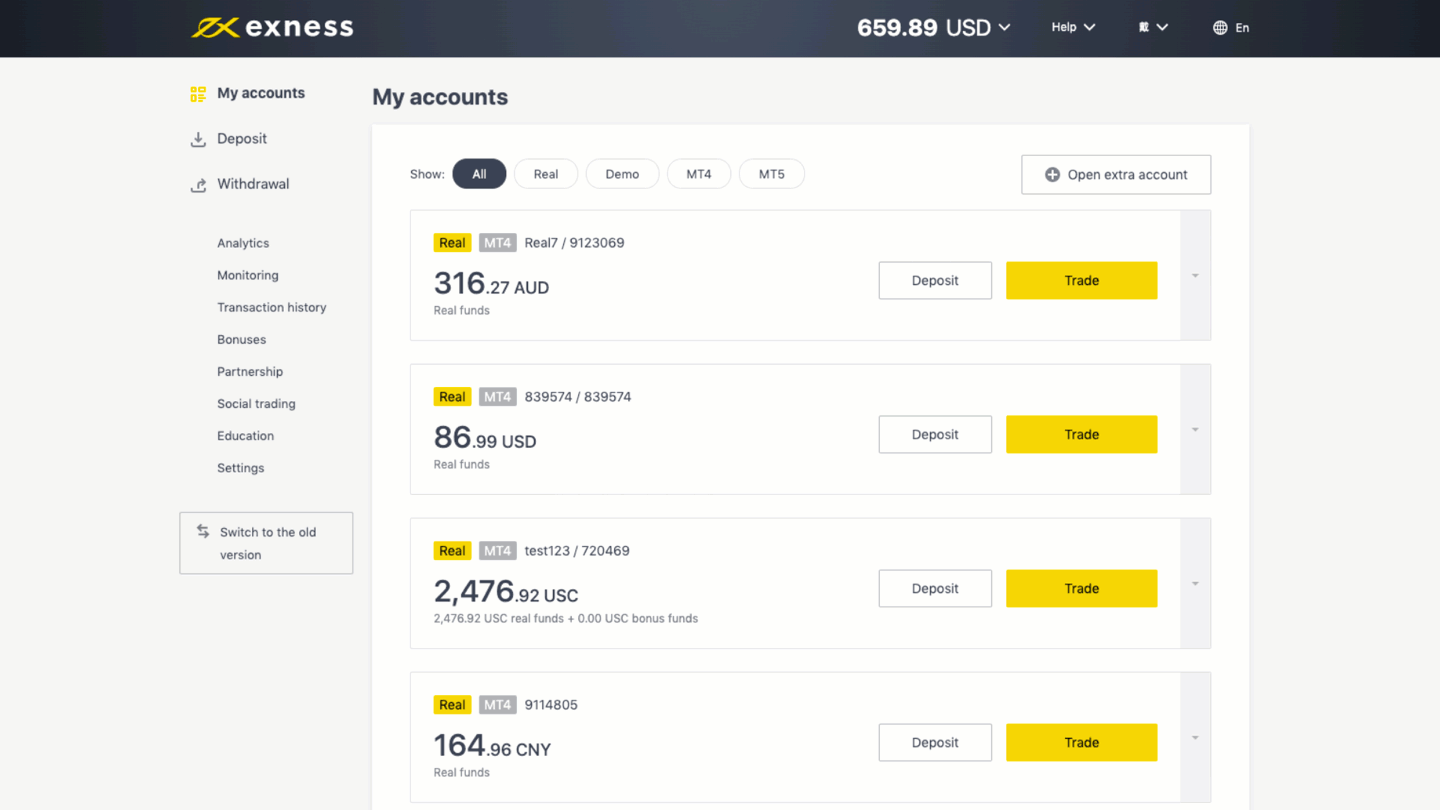Click the Real badge on 9114805 account

point(452,704)
